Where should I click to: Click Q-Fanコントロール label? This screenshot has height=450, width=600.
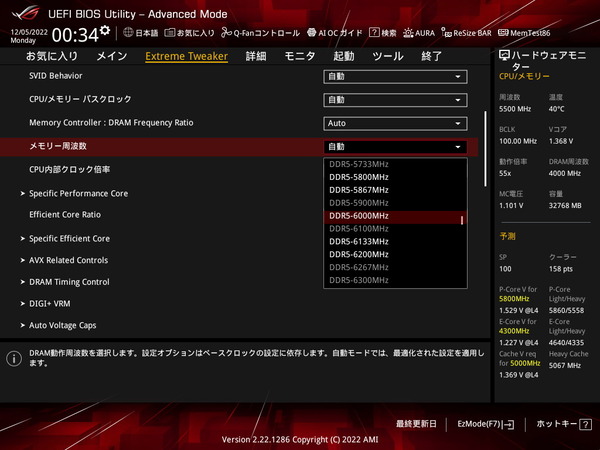266,33
